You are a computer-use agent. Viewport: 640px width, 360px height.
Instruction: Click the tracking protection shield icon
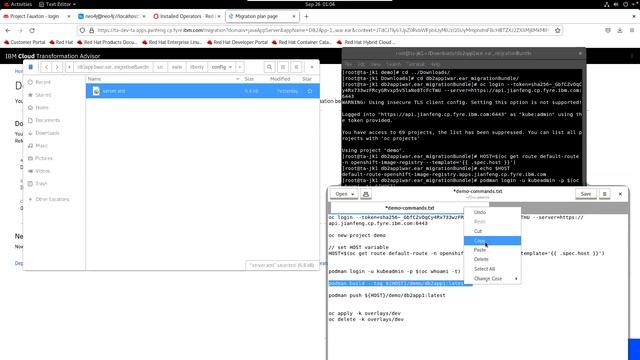pos(82,30)
